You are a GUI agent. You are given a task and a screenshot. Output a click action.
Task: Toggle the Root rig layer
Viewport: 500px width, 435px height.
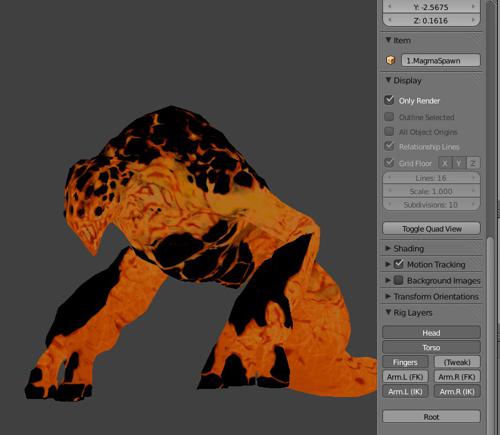(431, 417)
